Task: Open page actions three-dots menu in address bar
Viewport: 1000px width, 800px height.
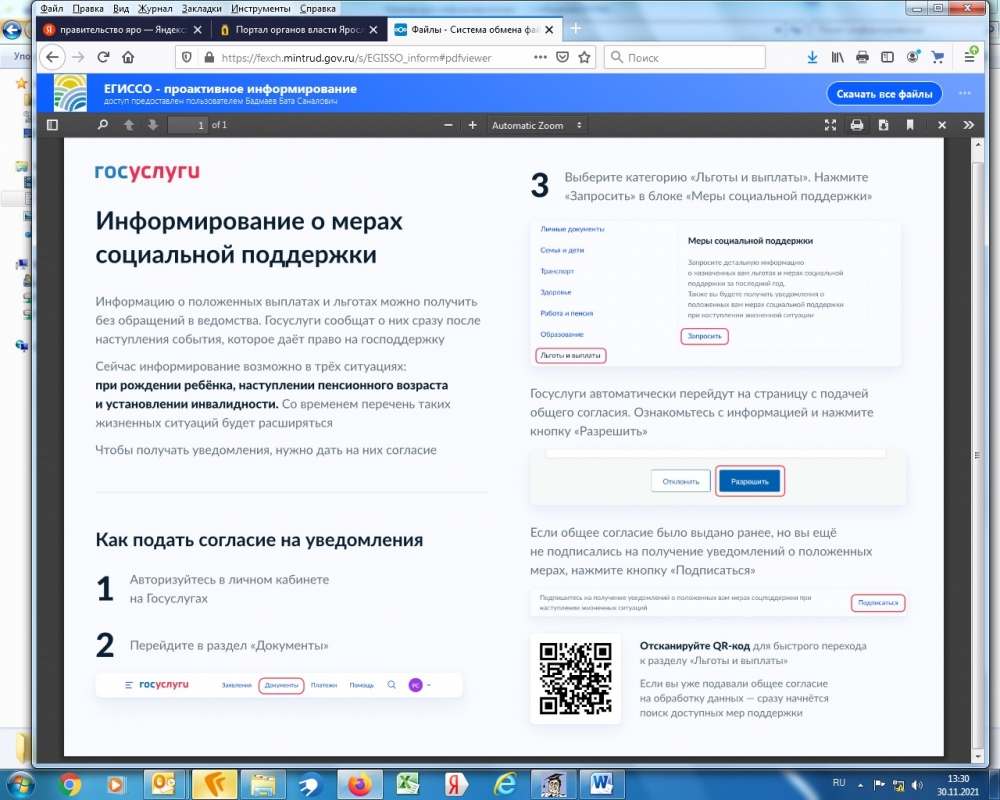Action: point(540,57)
